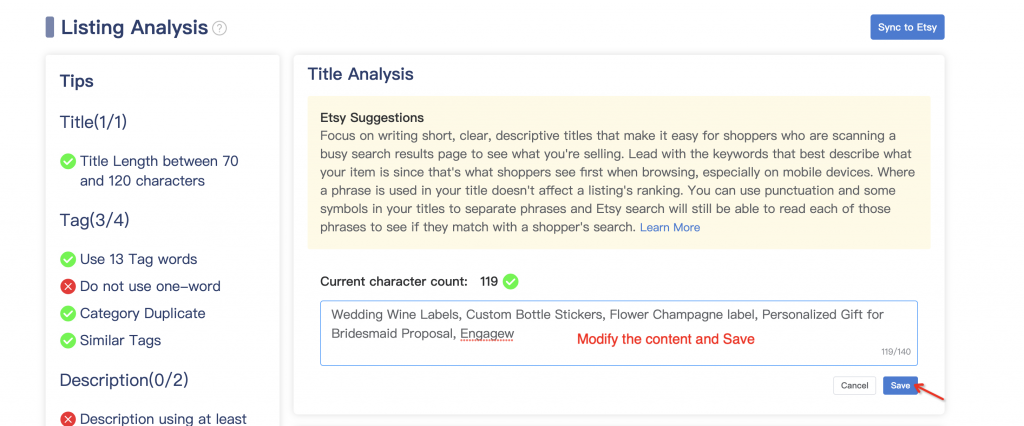Image resolution: width=1024 pixels, height=426 pixels.
Task: Click green check next to character count 119
Action: (x=511, y=282)
